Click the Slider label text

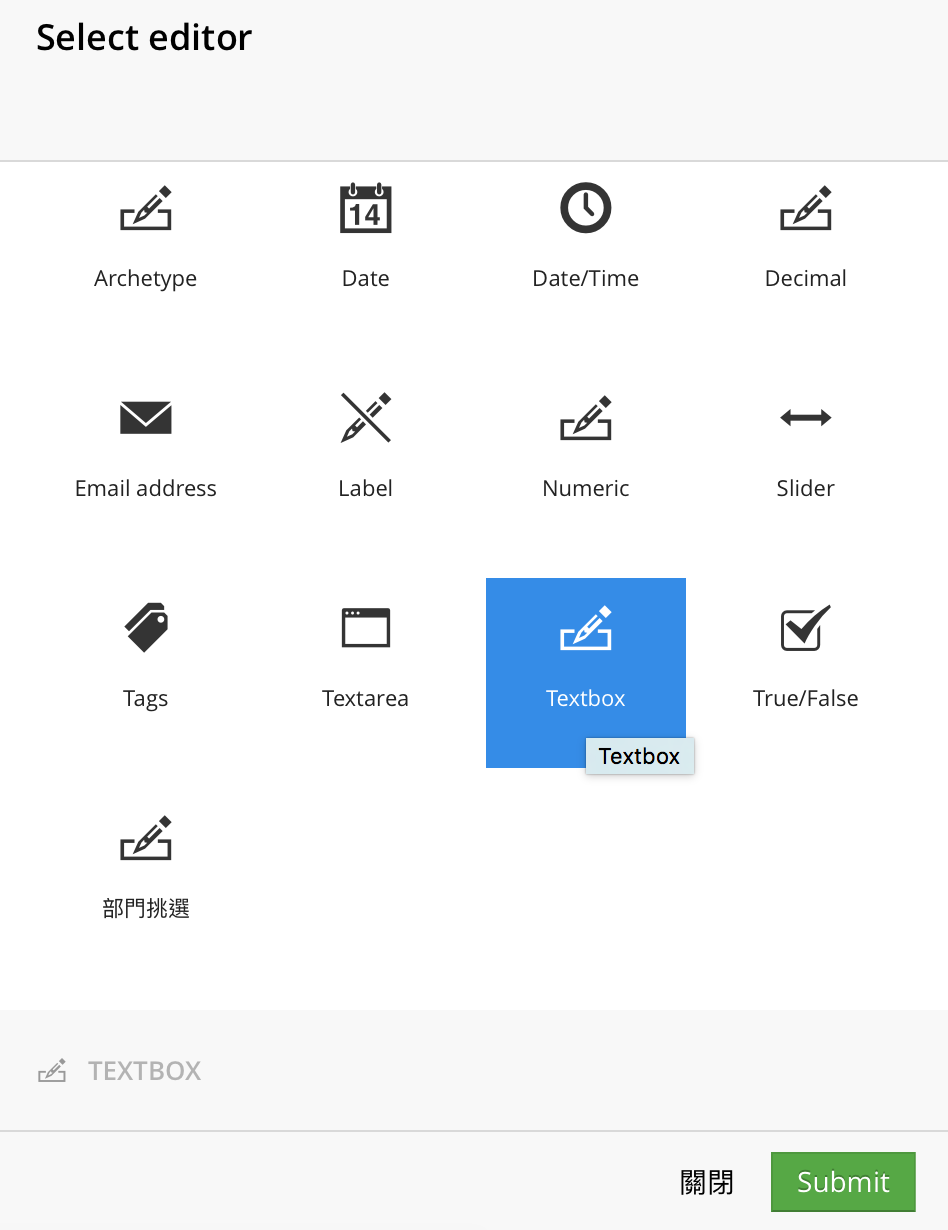(x=806, y=489)
